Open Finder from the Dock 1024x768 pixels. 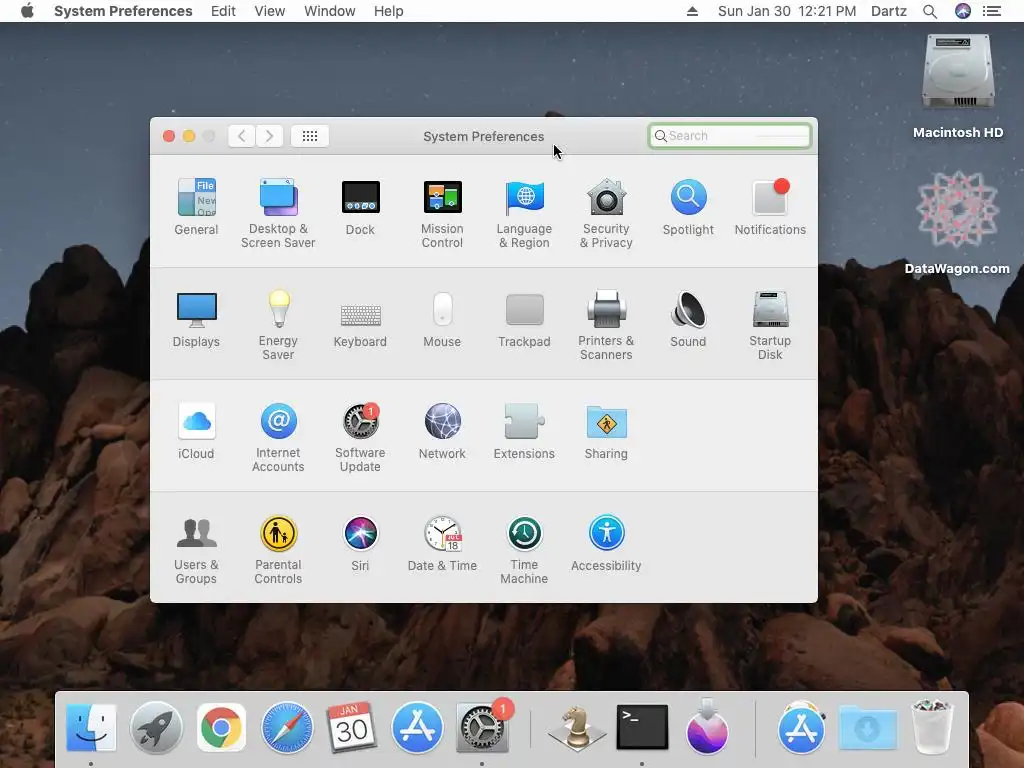(91, 727)
